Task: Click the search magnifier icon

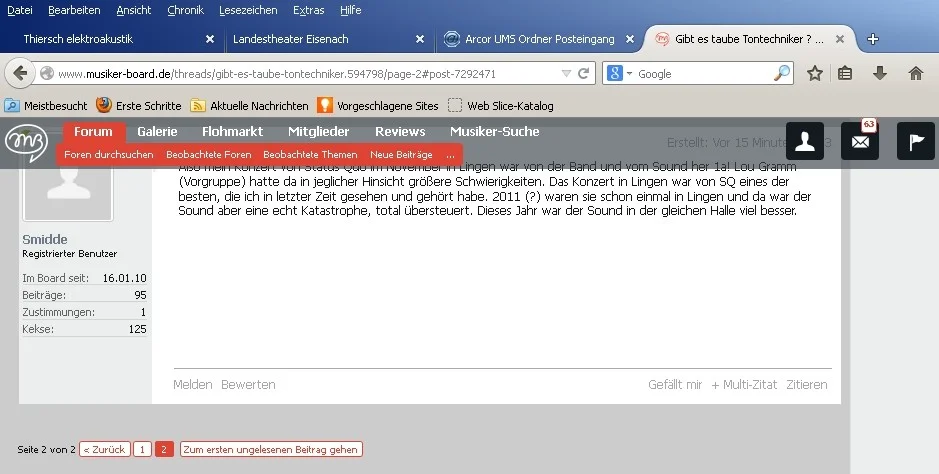Action: [x=782, y=73]
